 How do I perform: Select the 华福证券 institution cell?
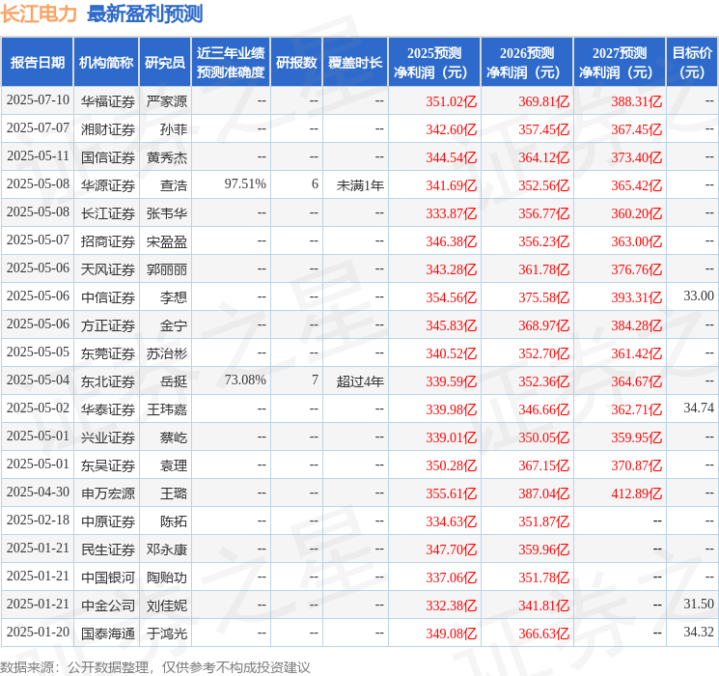[108, 101]
